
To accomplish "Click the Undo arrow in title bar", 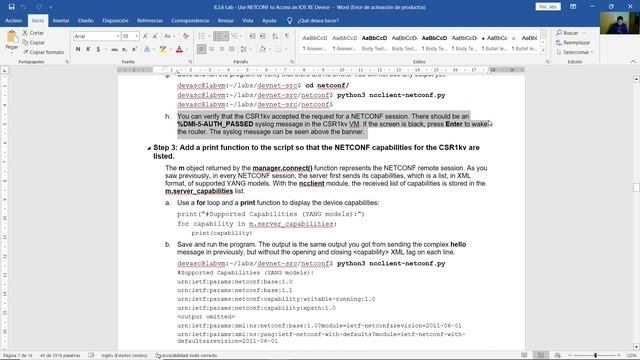I will pos(24,7).
